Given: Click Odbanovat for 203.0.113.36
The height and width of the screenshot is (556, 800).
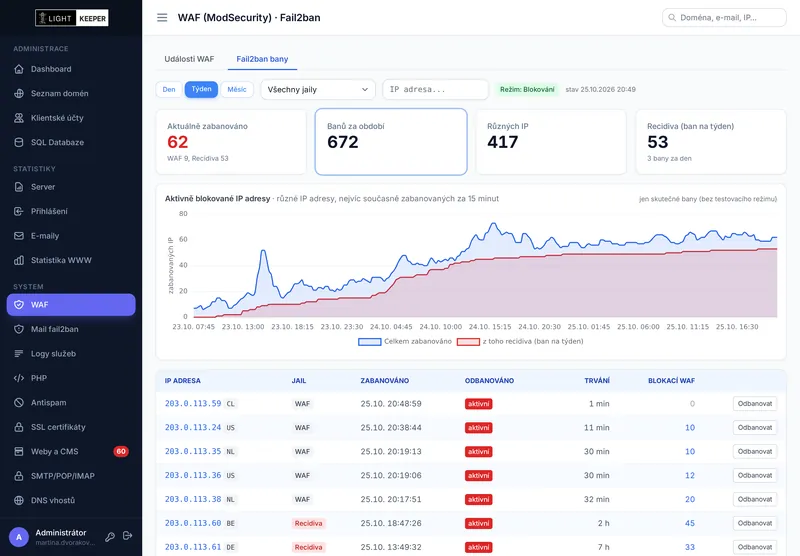Looking at the screenshot, I should coord(755,475).
